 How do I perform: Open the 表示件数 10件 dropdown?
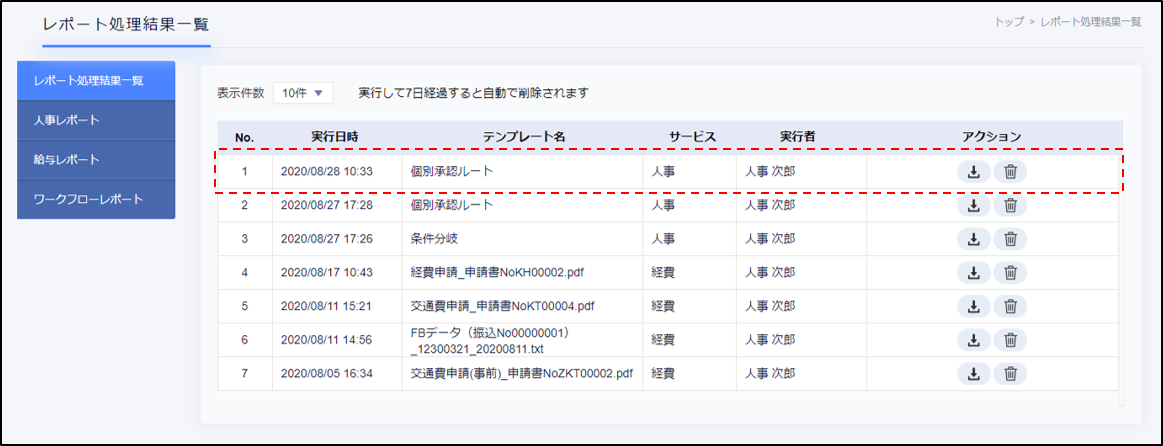tap(302, 93)
